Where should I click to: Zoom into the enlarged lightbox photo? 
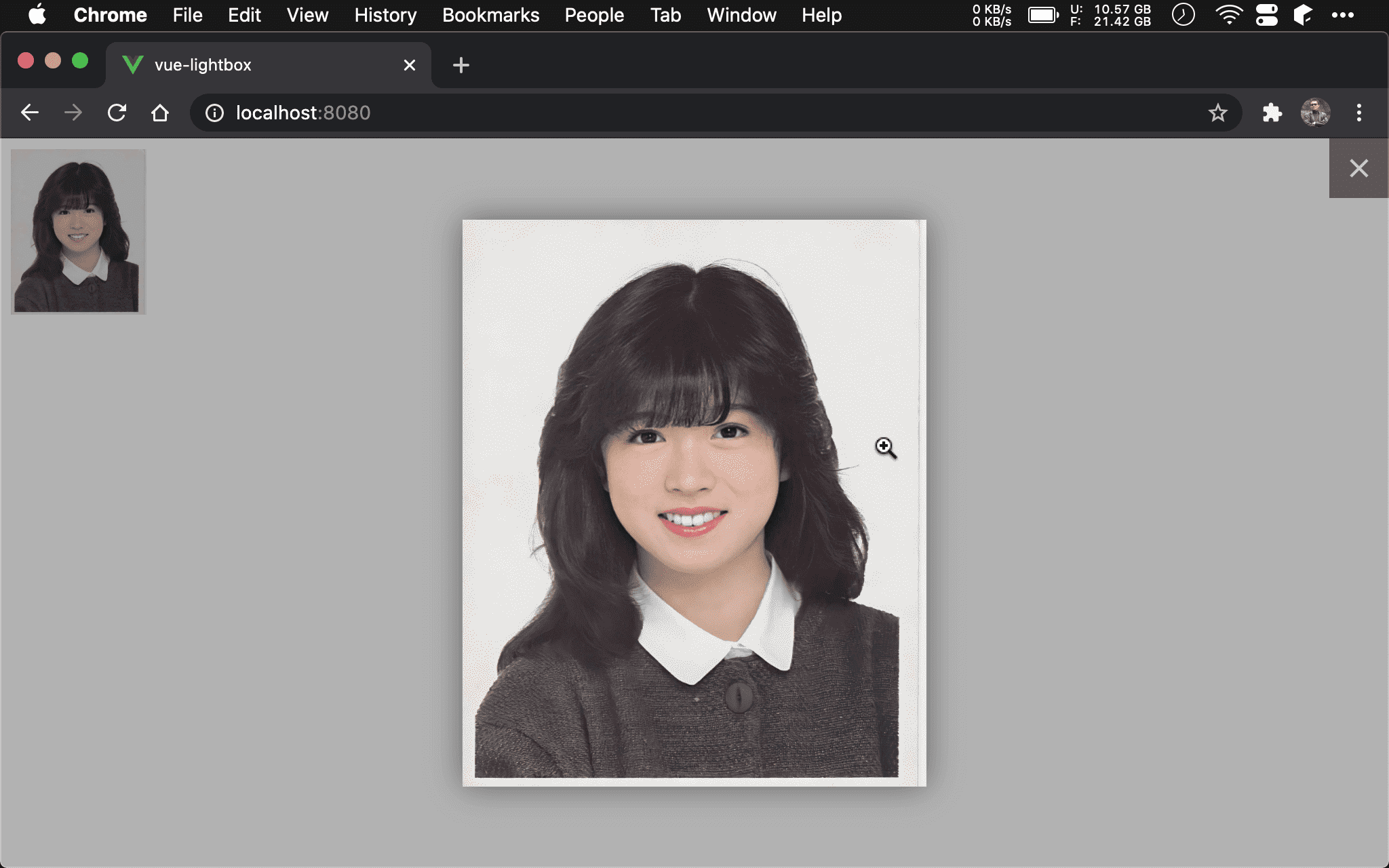tap(694, 502)
